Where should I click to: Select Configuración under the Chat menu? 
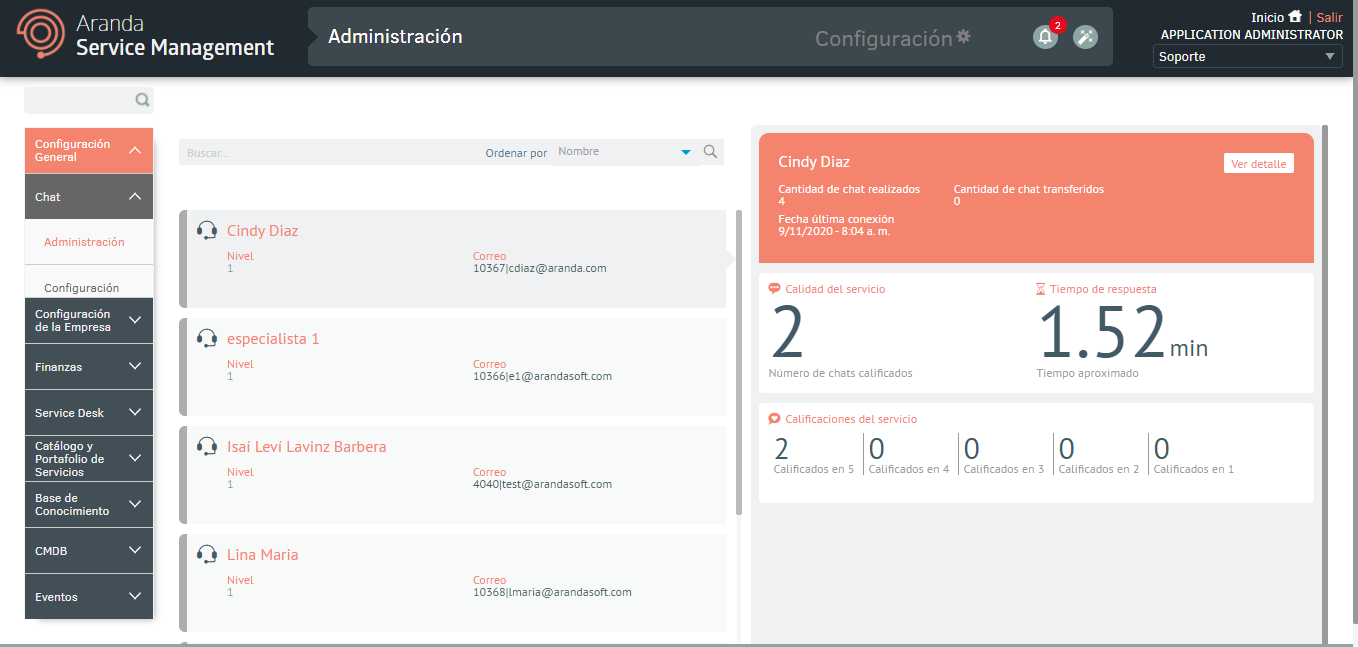[82, 288]
